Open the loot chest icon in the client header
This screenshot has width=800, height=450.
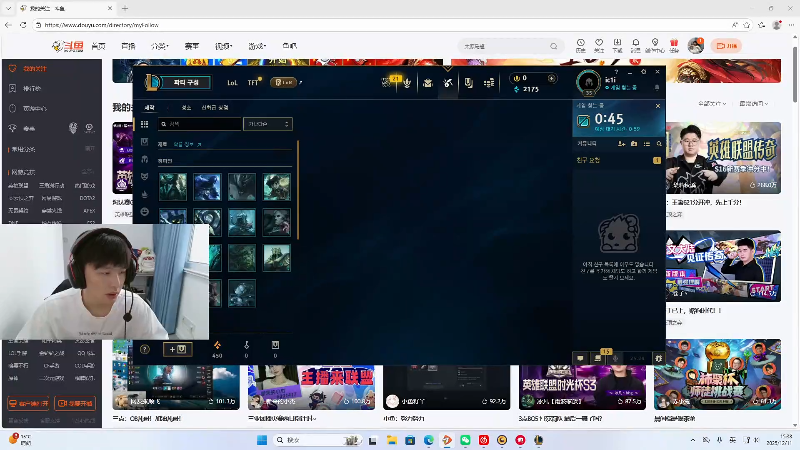(468, 83)
